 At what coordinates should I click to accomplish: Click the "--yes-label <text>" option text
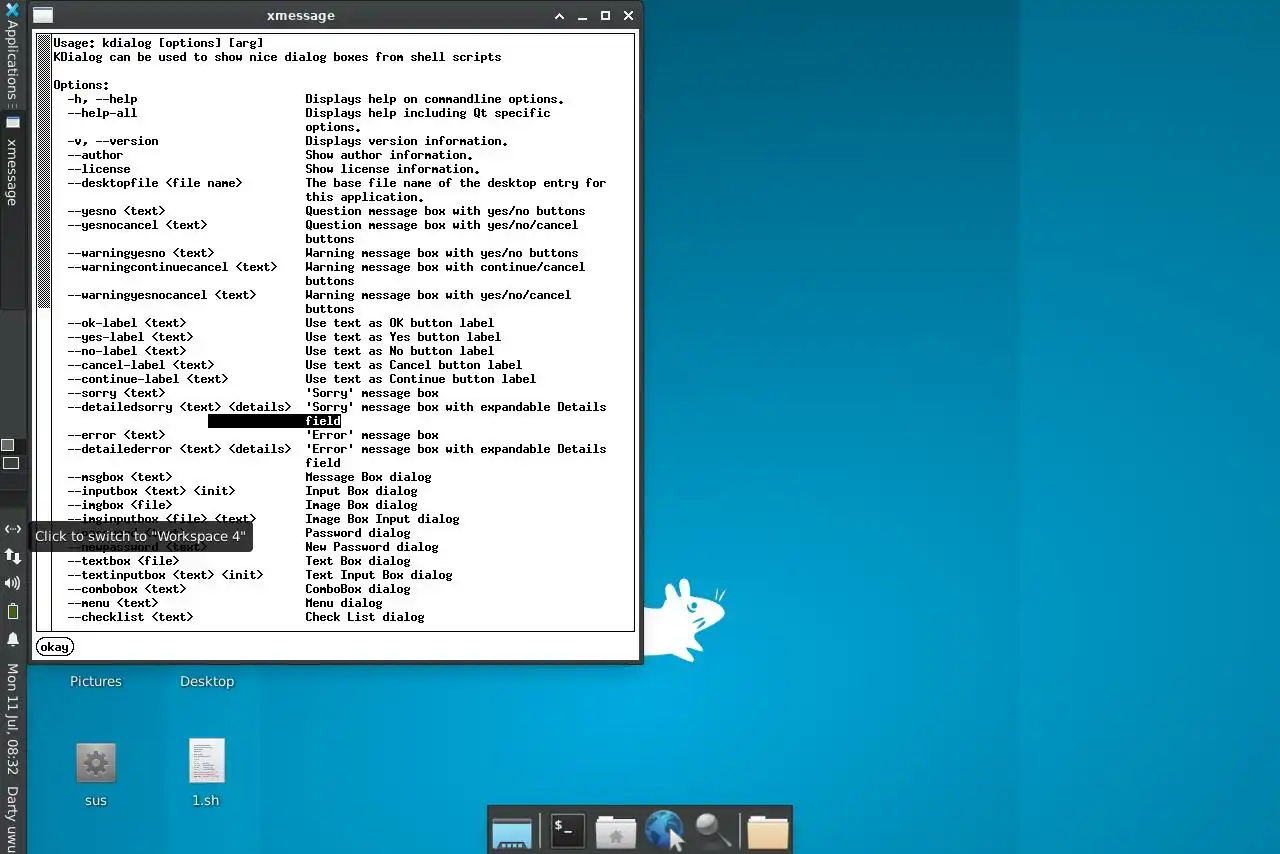[x=130, y=337]
